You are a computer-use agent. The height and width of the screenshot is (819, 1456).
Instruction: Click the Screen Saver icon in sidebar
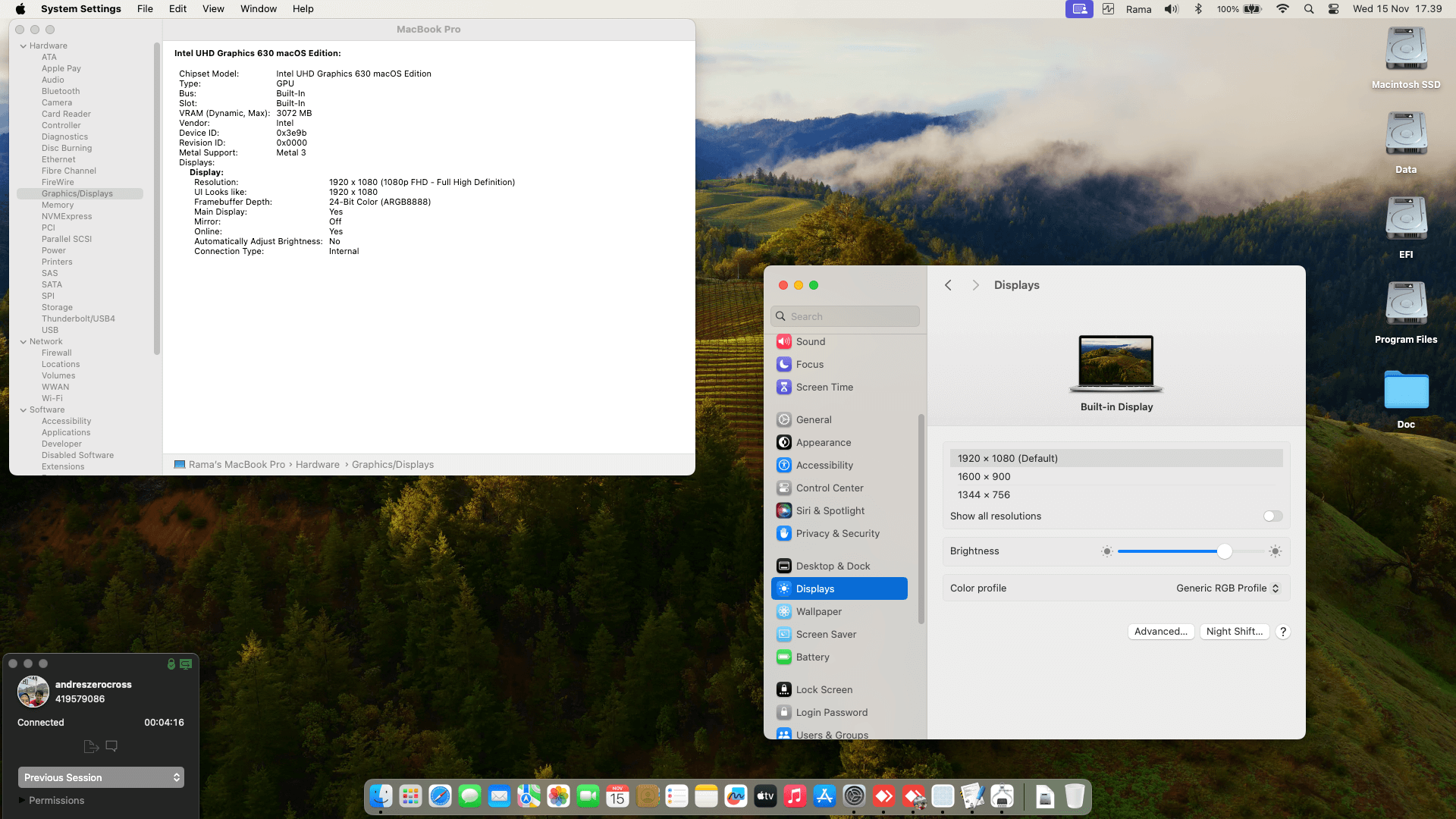(784, 635)
